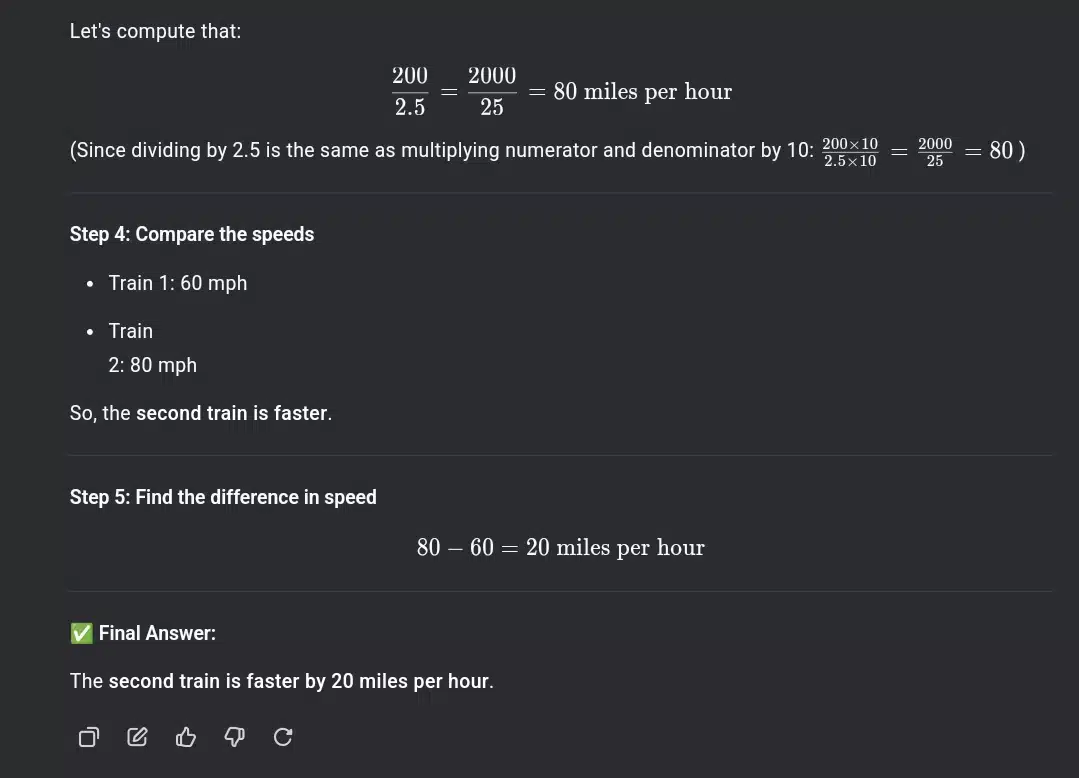Click the '80 − 60 = 20 miles per hour' equation
Viewport: 1079px width, 778px height.
560,548
